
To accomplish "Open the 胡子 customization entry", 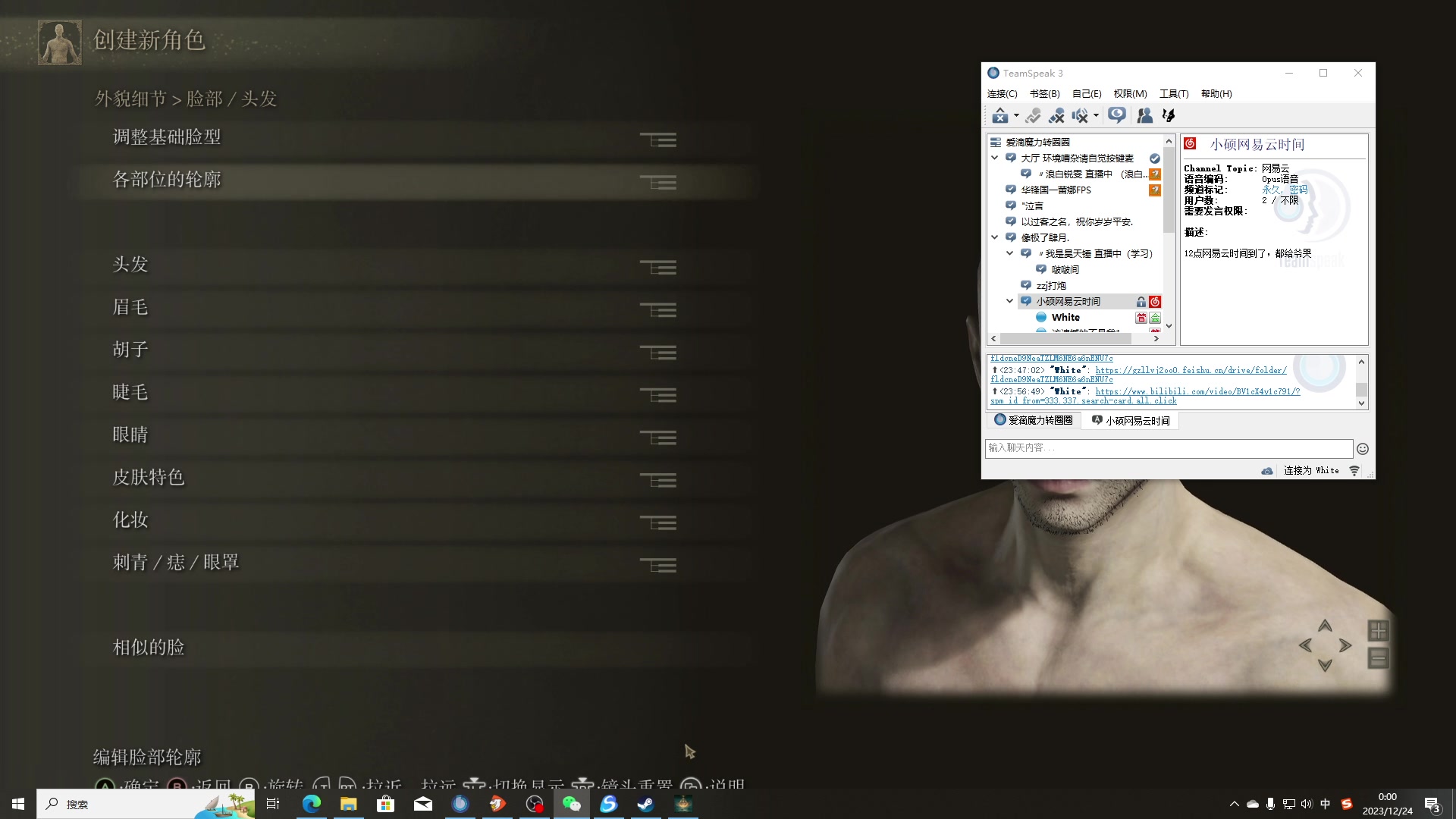I will click(x=394, y=350).
